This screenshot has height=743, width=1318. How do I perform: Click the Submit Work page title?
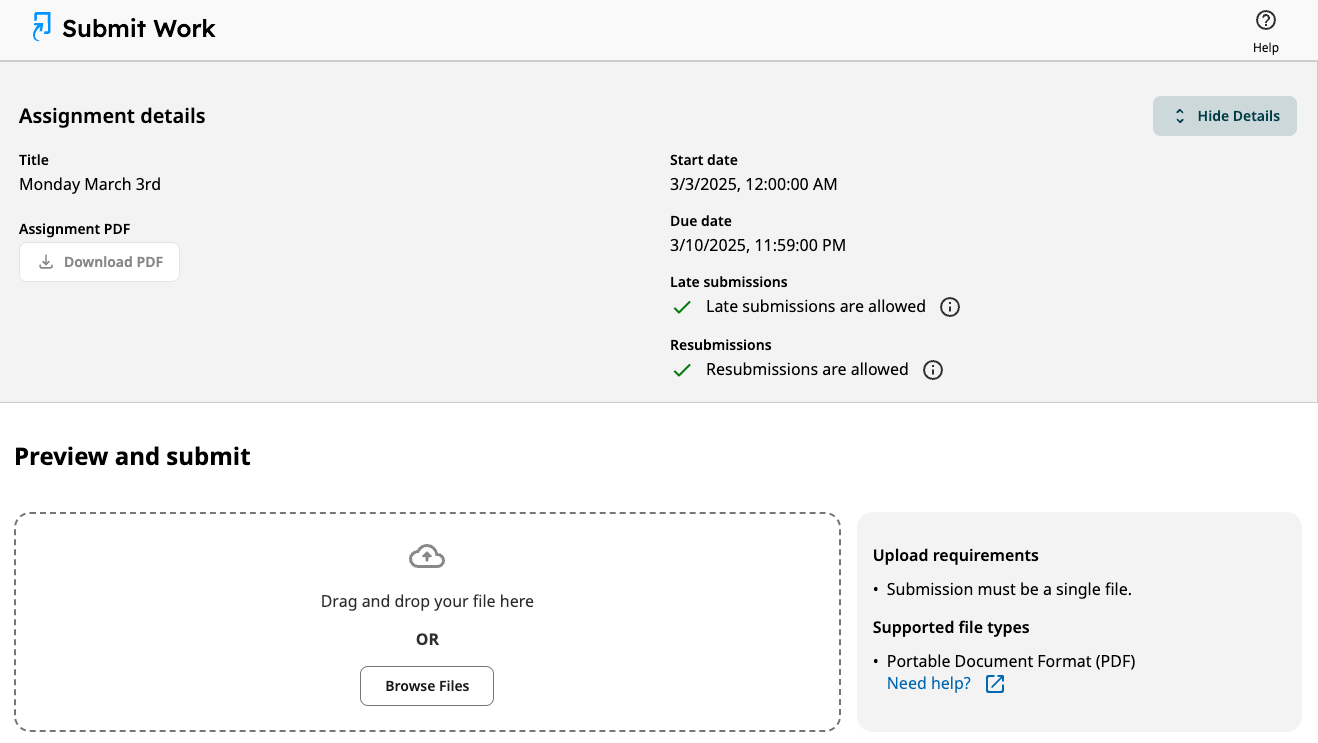[139, 29]
